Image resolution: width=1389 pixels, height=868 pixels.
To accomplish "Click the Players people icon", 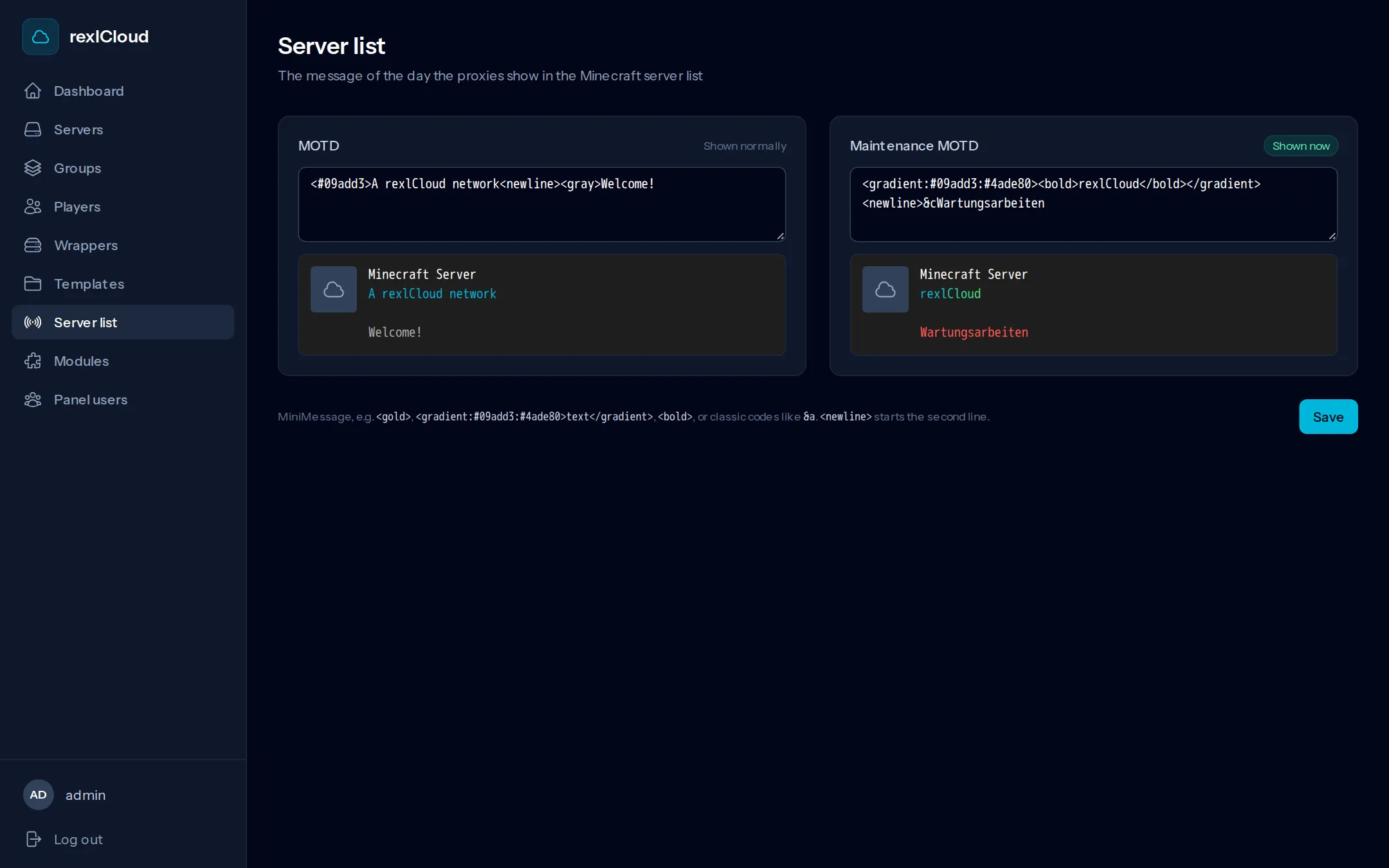I will [x=33, y=207].
